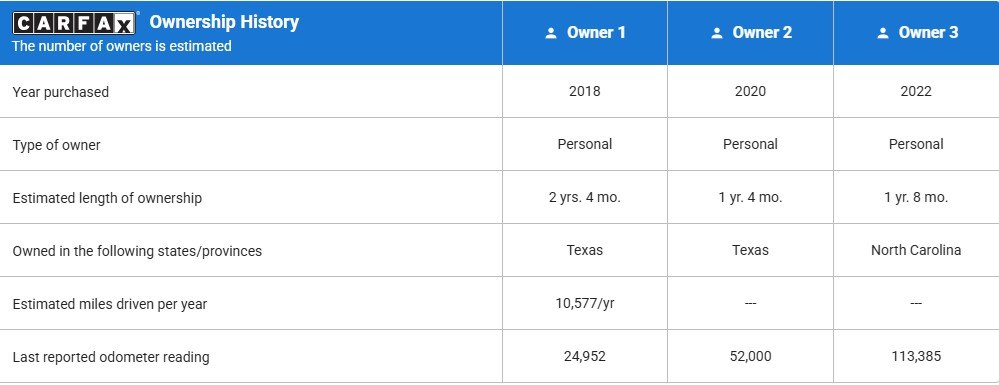
Task: Select the North Carolina cell
Action: click(x=916, y=251)
